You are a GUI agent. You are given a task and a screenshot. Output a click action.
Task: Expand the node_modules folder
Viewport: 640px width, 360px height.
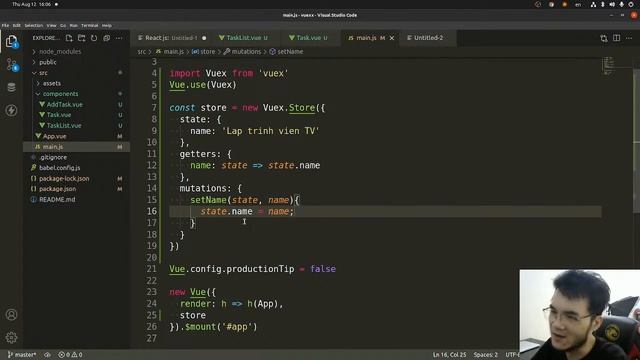(60, 51)
